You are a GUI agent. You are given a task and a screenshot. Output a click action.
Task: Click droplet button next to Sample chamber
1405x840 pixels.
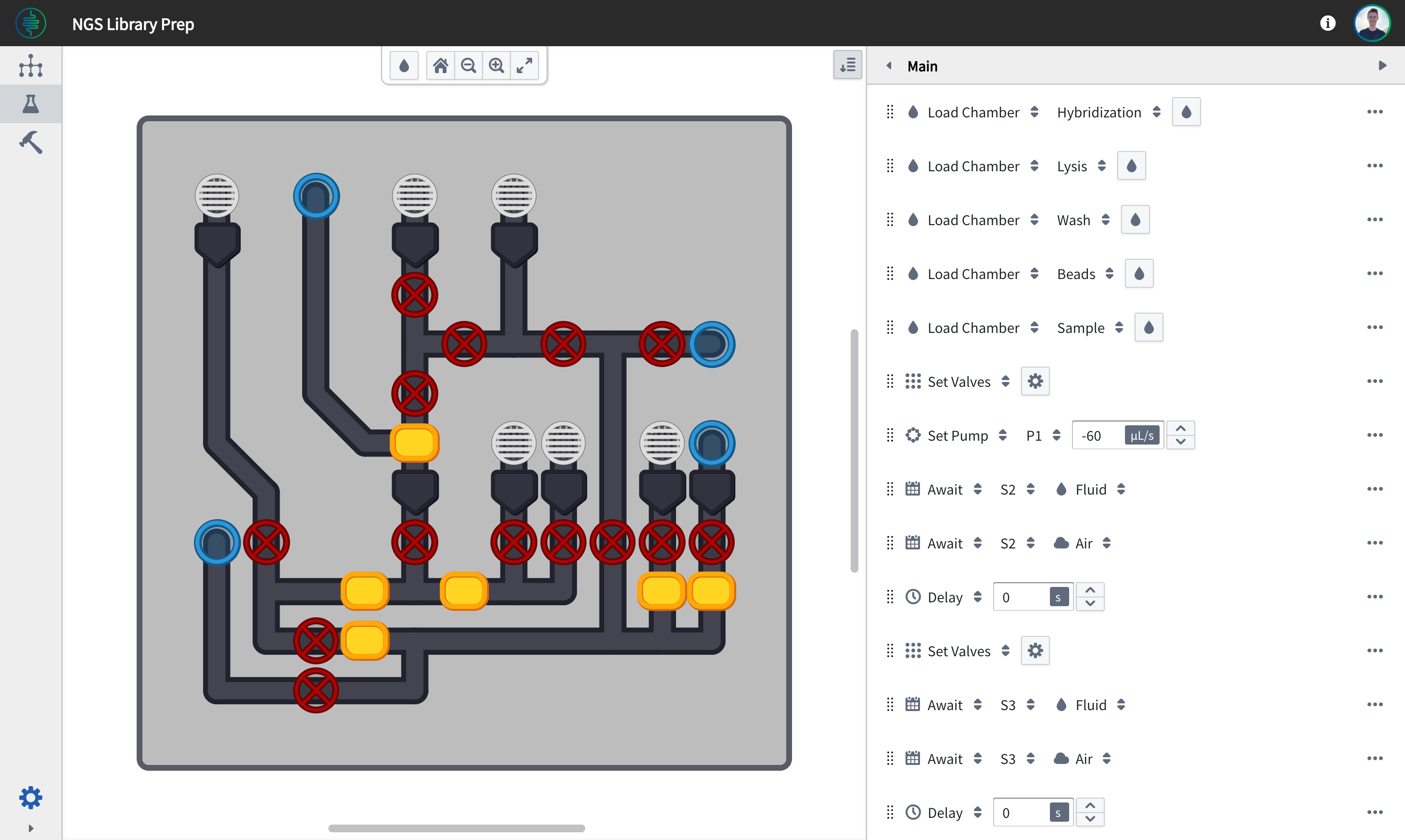(1149, 328)
